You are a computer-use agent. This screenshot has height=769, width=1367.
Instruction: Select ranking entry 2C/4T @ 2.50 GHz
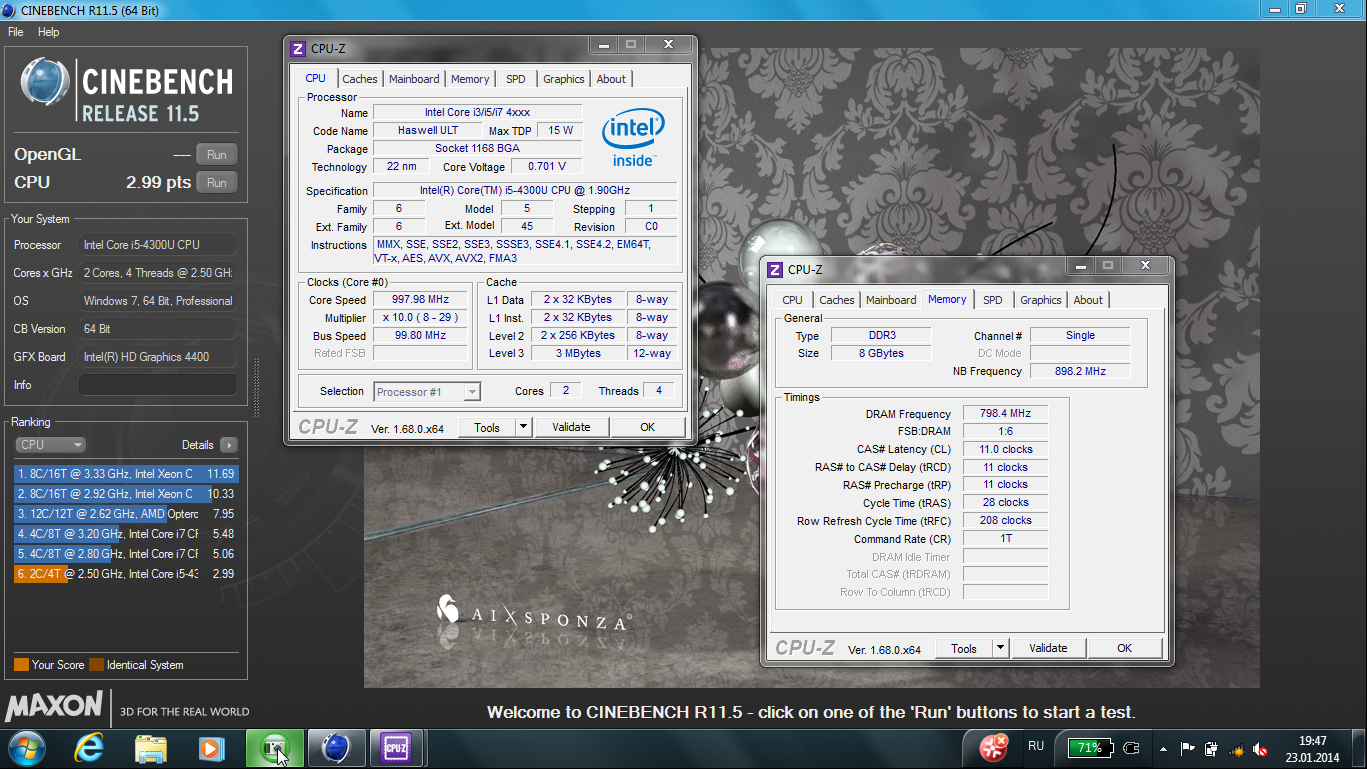tap(126, 574)
